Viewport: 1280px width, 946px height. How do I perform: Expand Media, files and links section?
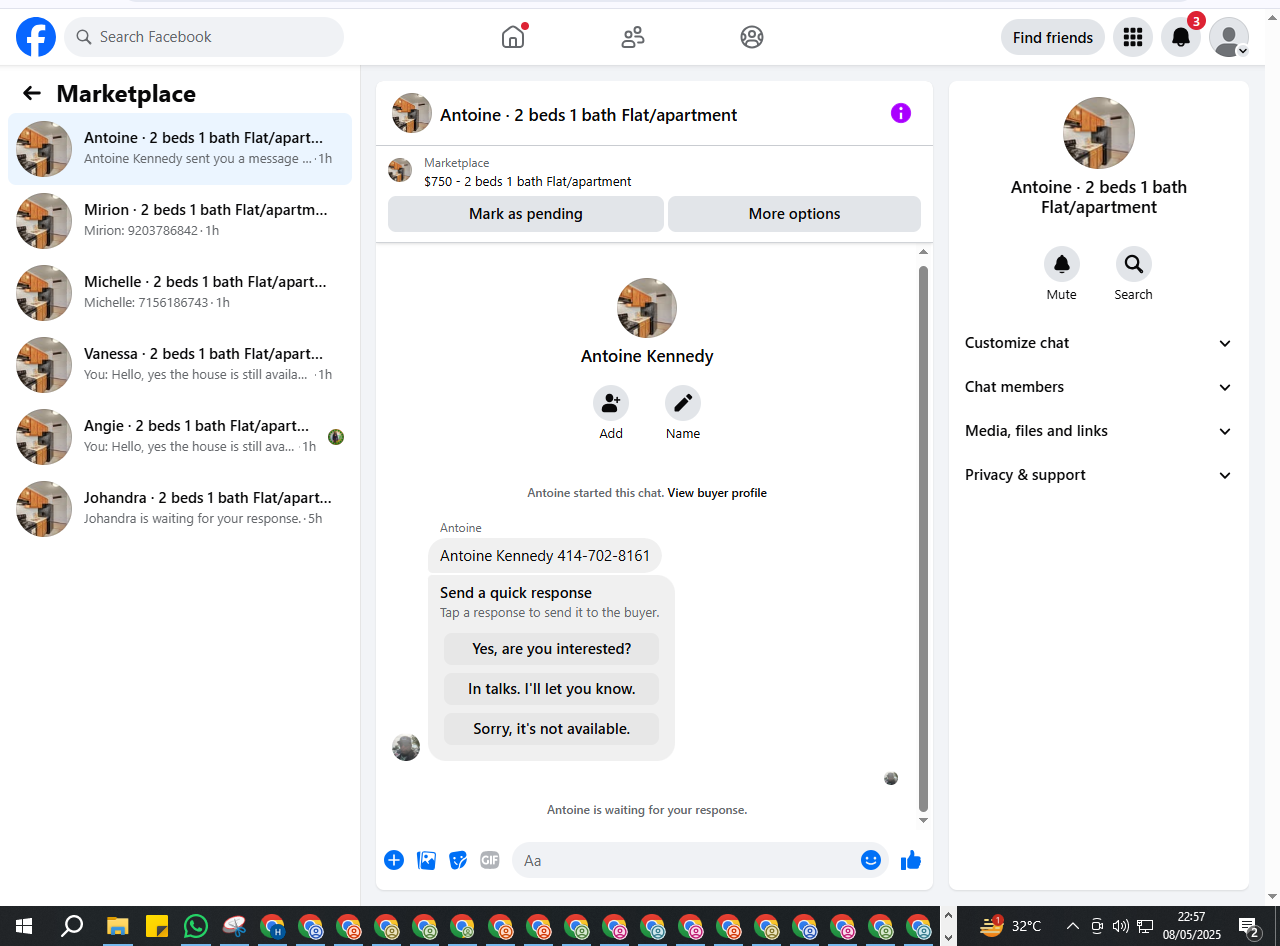point(1099,431)
